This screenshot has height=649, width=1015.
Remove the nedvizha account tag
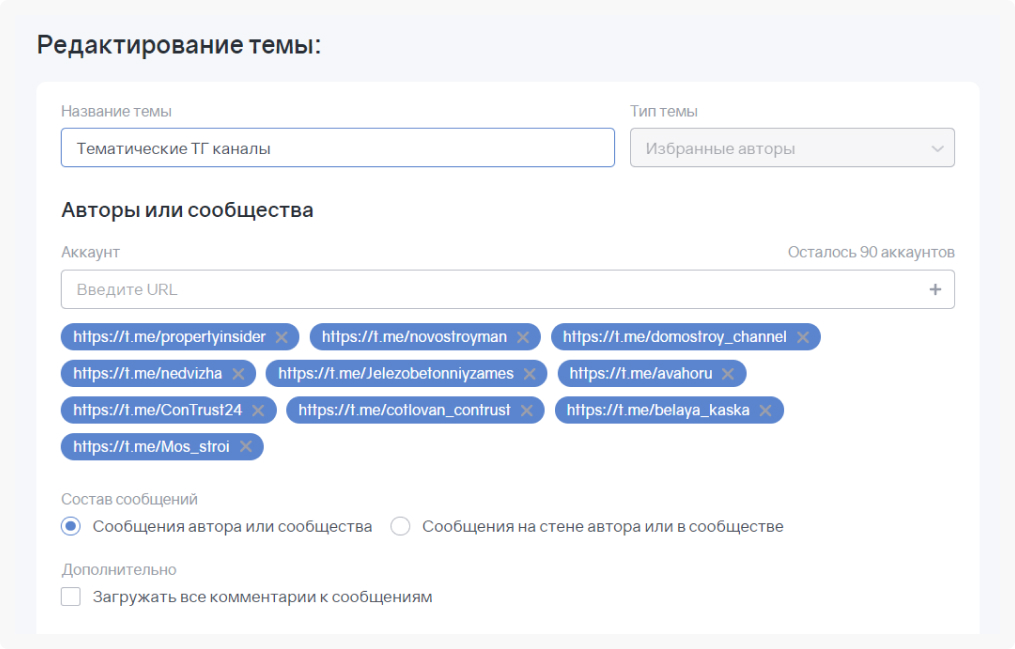click(238, 374)
